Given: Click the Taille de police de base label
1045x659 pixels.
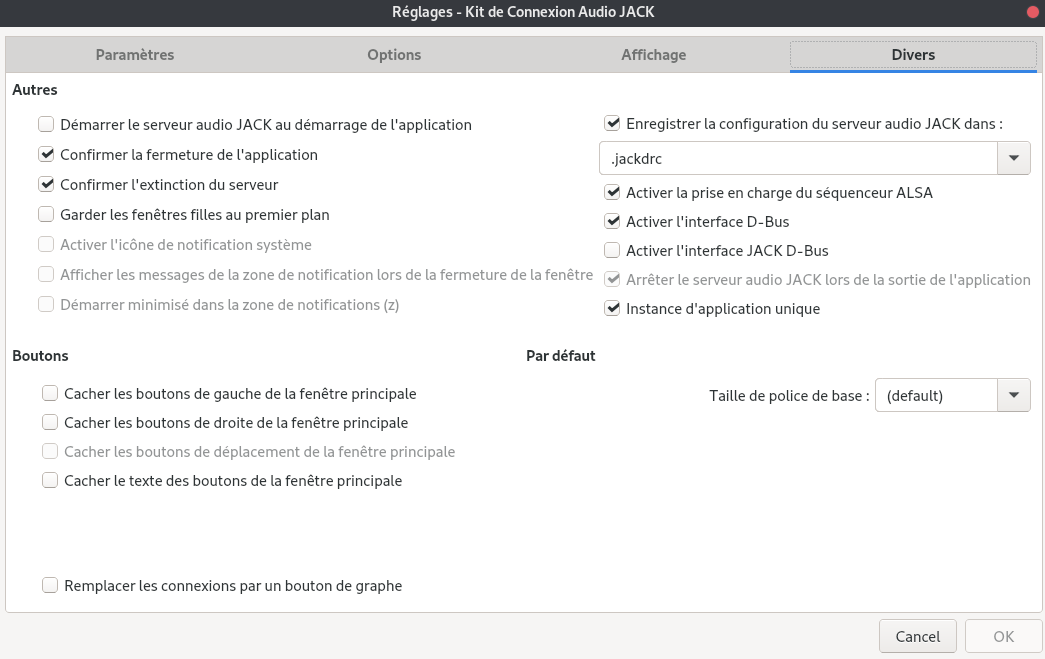Looking at the screenshot, I should click(x=789, y=396).
